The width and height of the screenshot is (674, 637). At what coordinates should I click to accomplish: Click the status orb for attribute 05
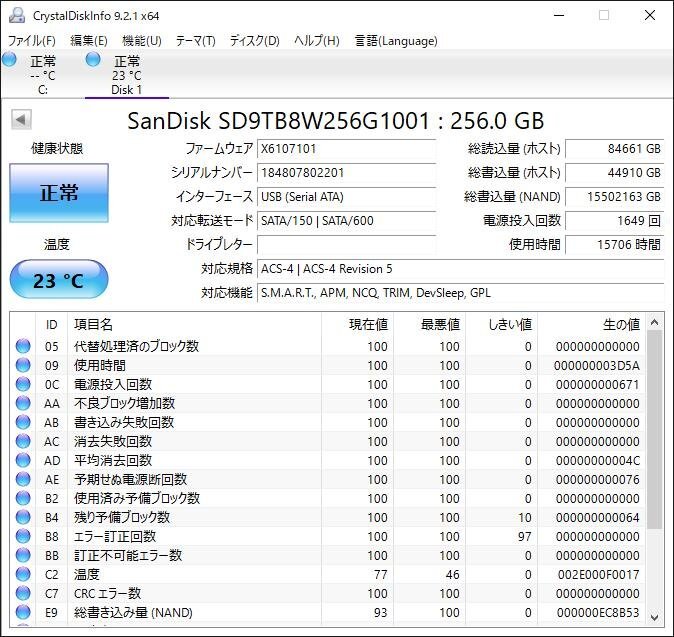pyautogui.click(x=23, y=346)
